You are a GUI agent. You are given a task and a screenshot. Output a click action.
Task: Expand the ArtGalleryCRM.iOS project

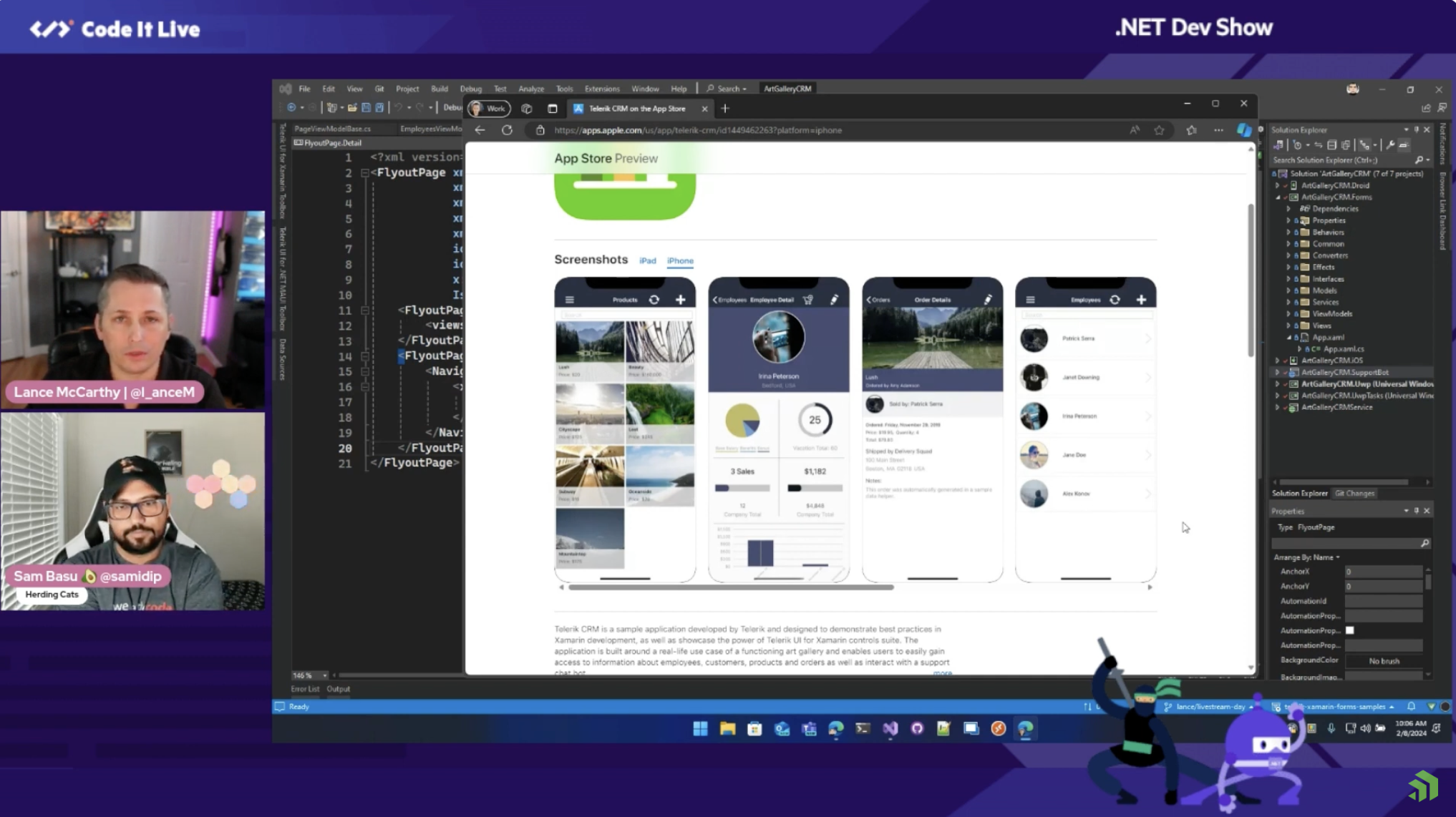[x=1277, y=361]
